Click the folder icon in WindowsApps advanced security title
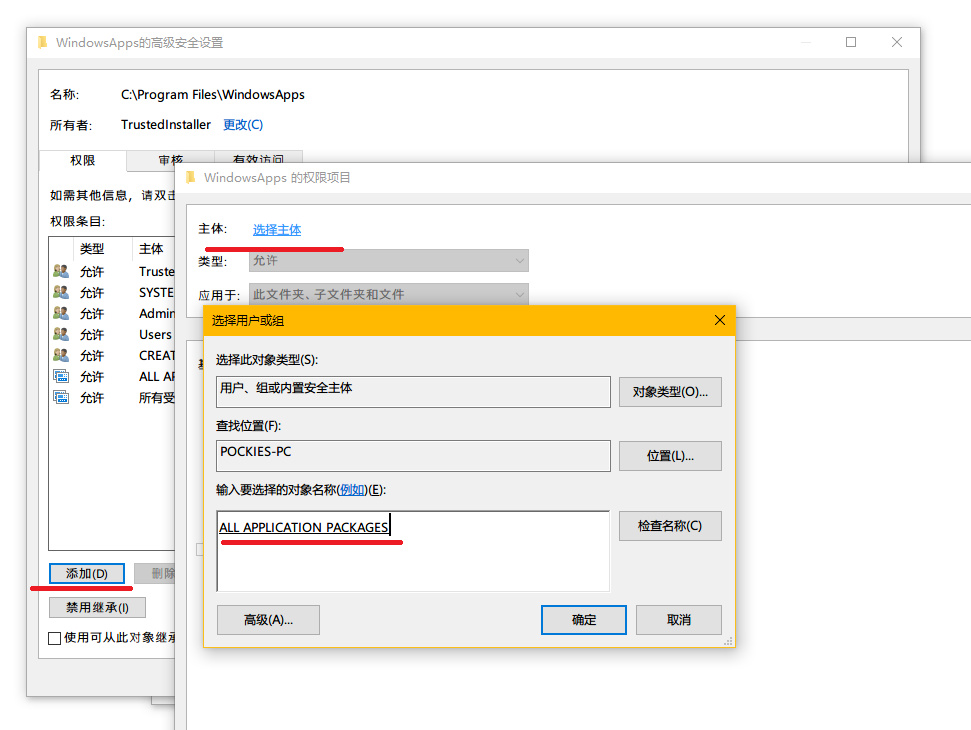The image size is (971, 730). [41, 42]
